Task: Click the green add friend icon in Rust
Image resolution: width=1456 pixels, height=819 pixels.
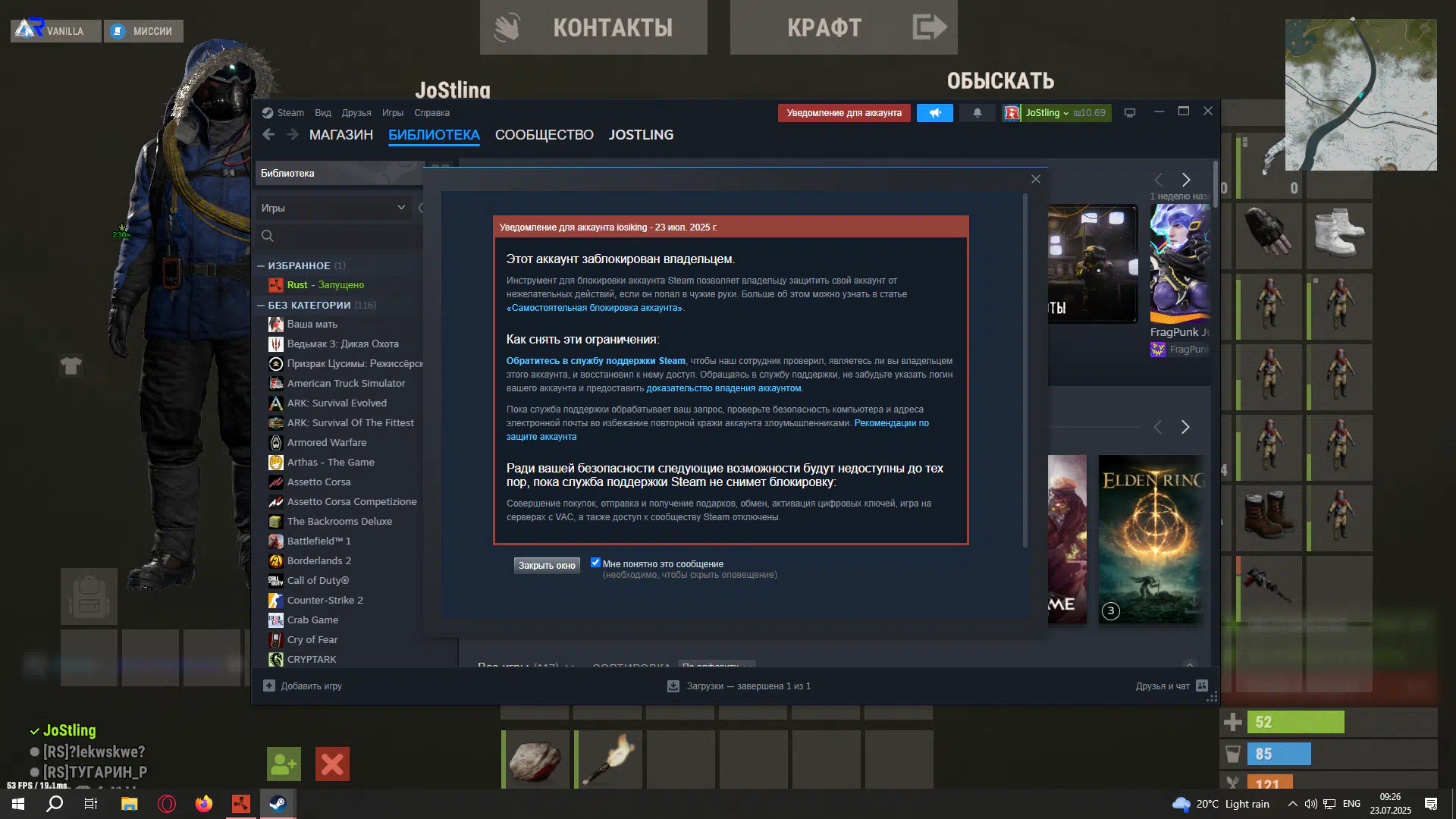Action: [284, 764]
